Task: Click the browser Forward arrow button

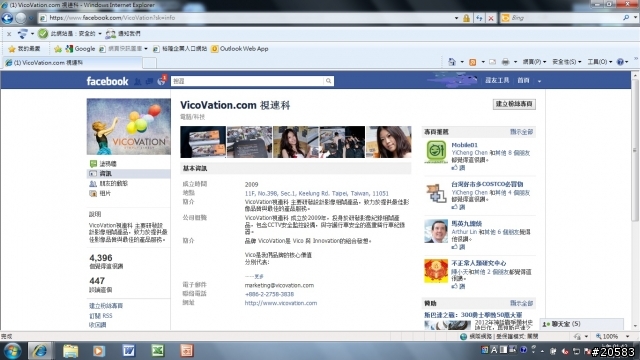Action: click(x=21, y=18)
